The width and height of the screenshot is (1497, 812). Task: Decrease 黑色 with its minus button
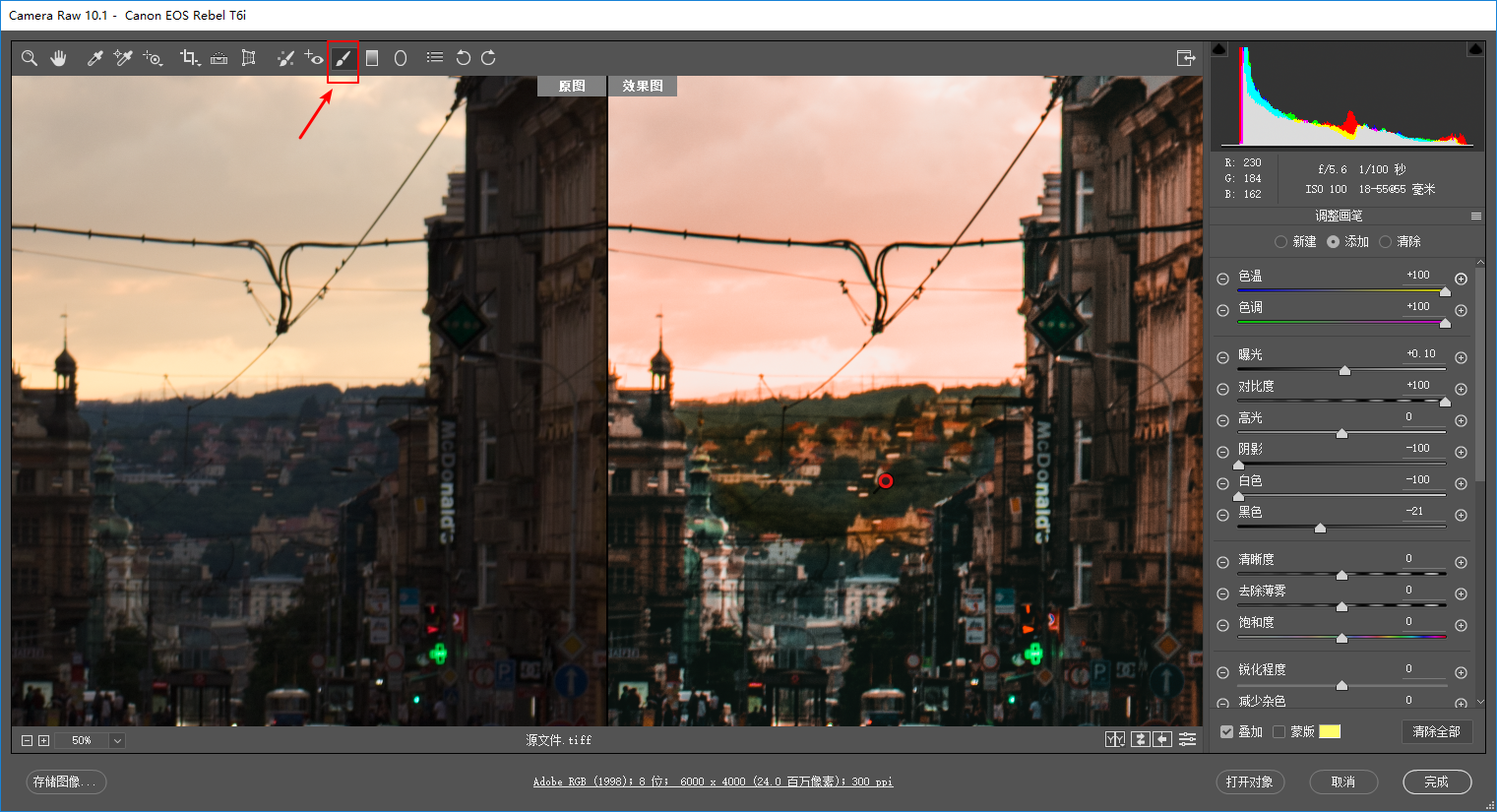click(x=1222, y=515)
